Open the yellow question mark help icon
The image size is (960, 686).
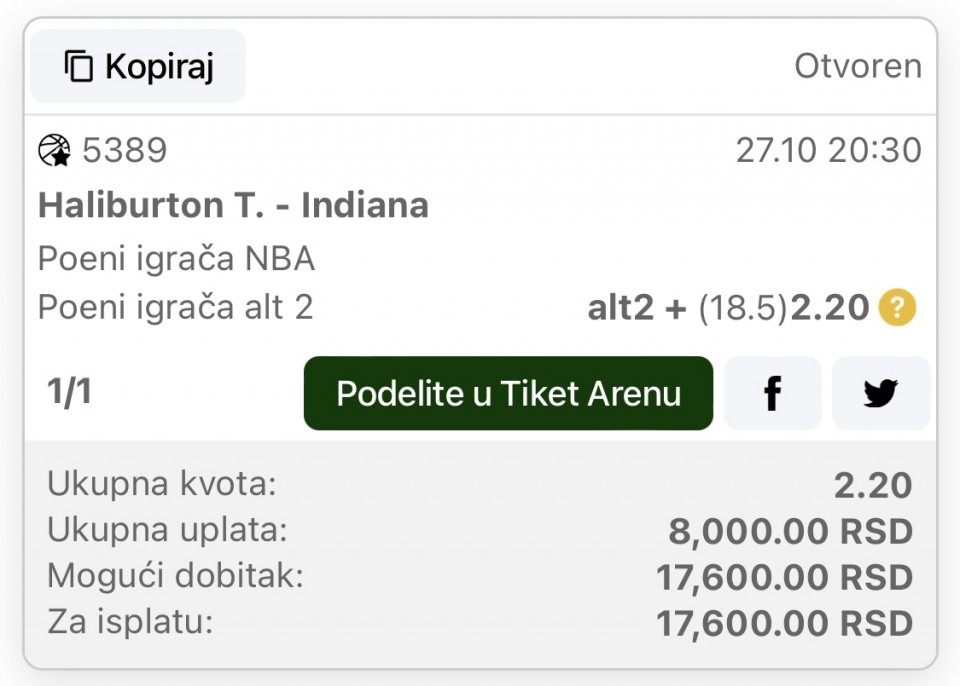[897, 308]
